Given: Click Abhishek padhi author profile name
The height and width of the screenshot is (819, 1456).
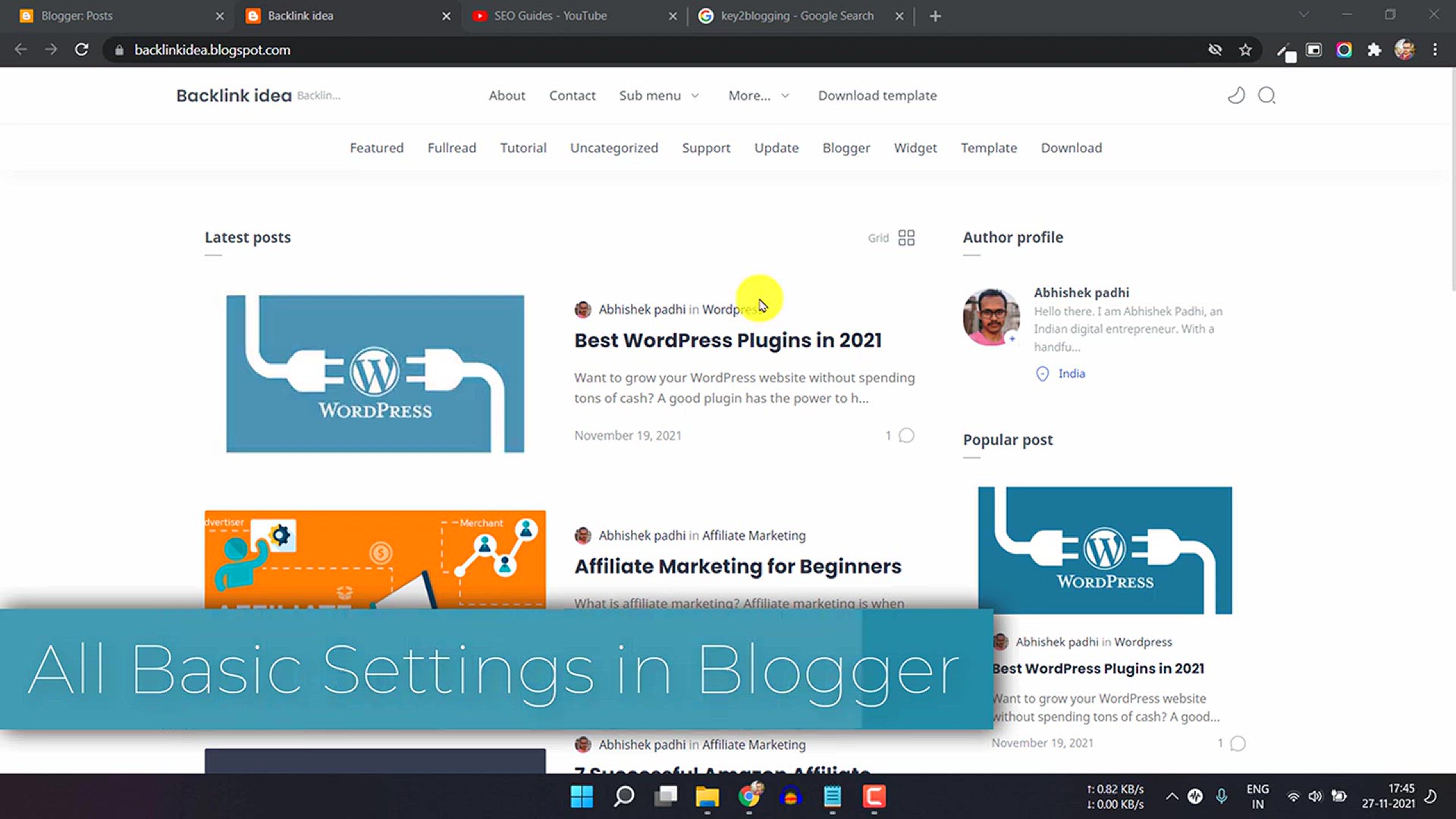Looking at the screenshot, I should 1081,293.
